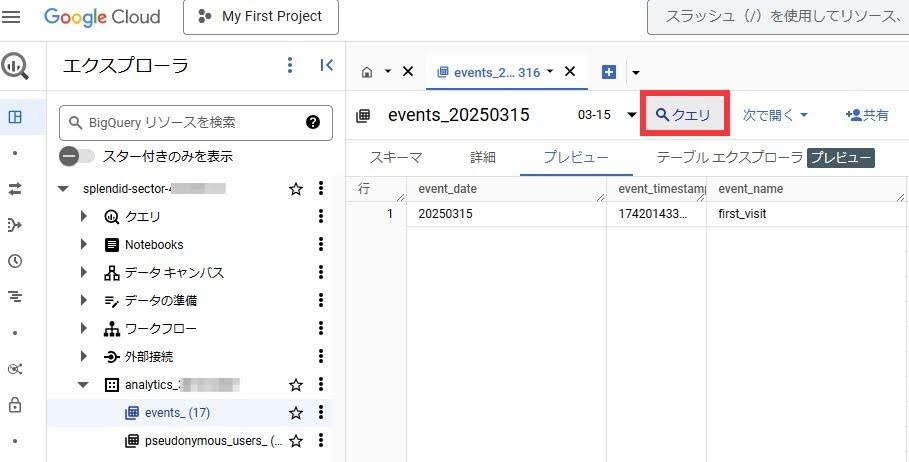Open more actions for データ キャンバス

click(321, 272)
